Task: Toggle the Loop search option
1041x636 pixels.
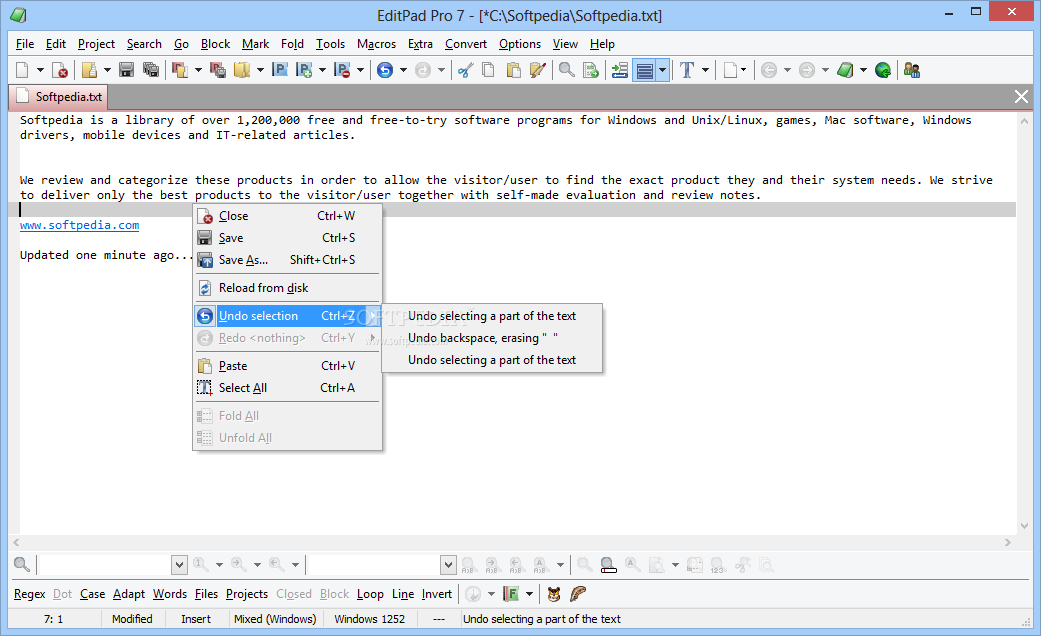Action: [370, 594]
